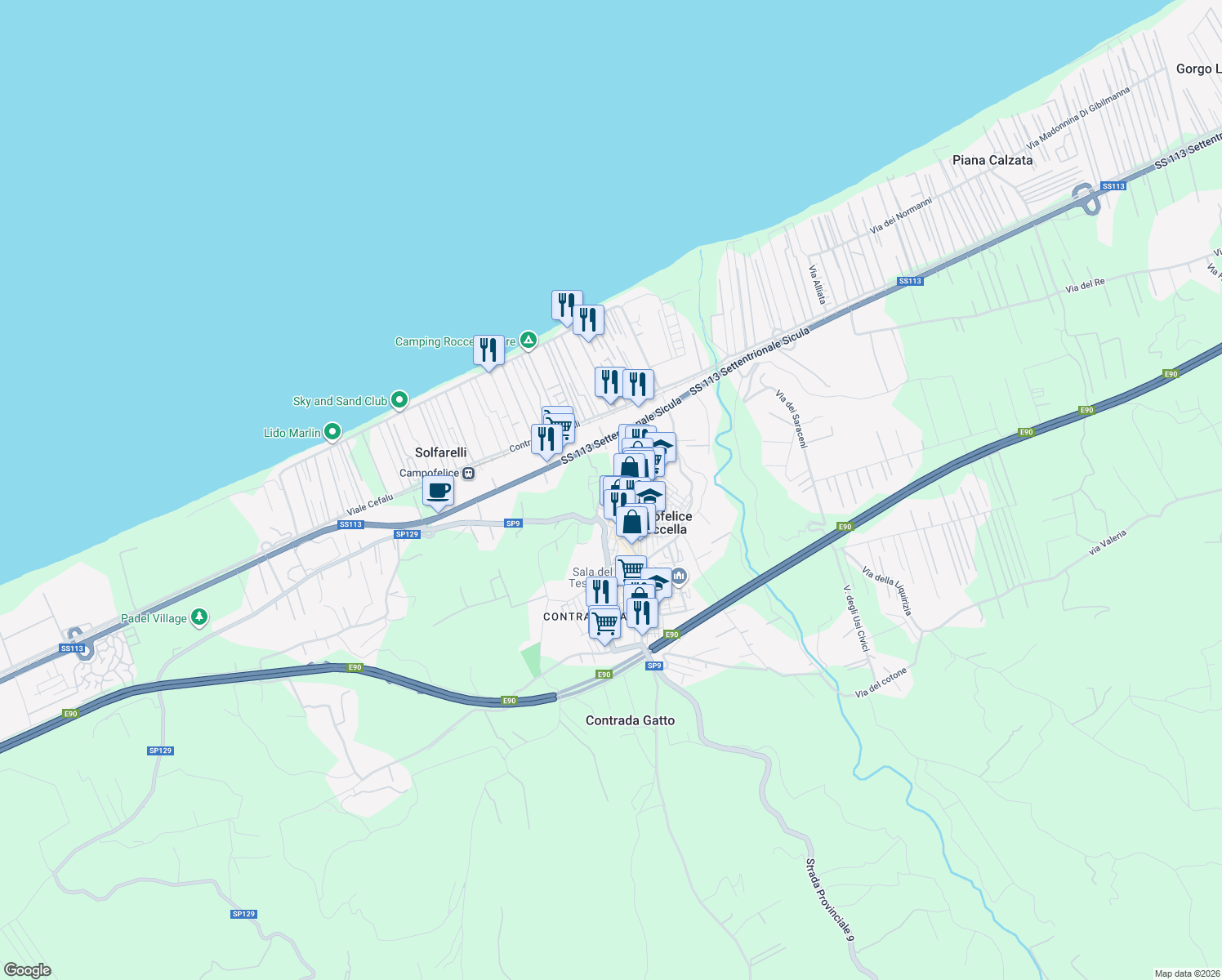Select the graduation cap school marker
Viewport: 1222px width, 980px height.
tap(649, 495)
